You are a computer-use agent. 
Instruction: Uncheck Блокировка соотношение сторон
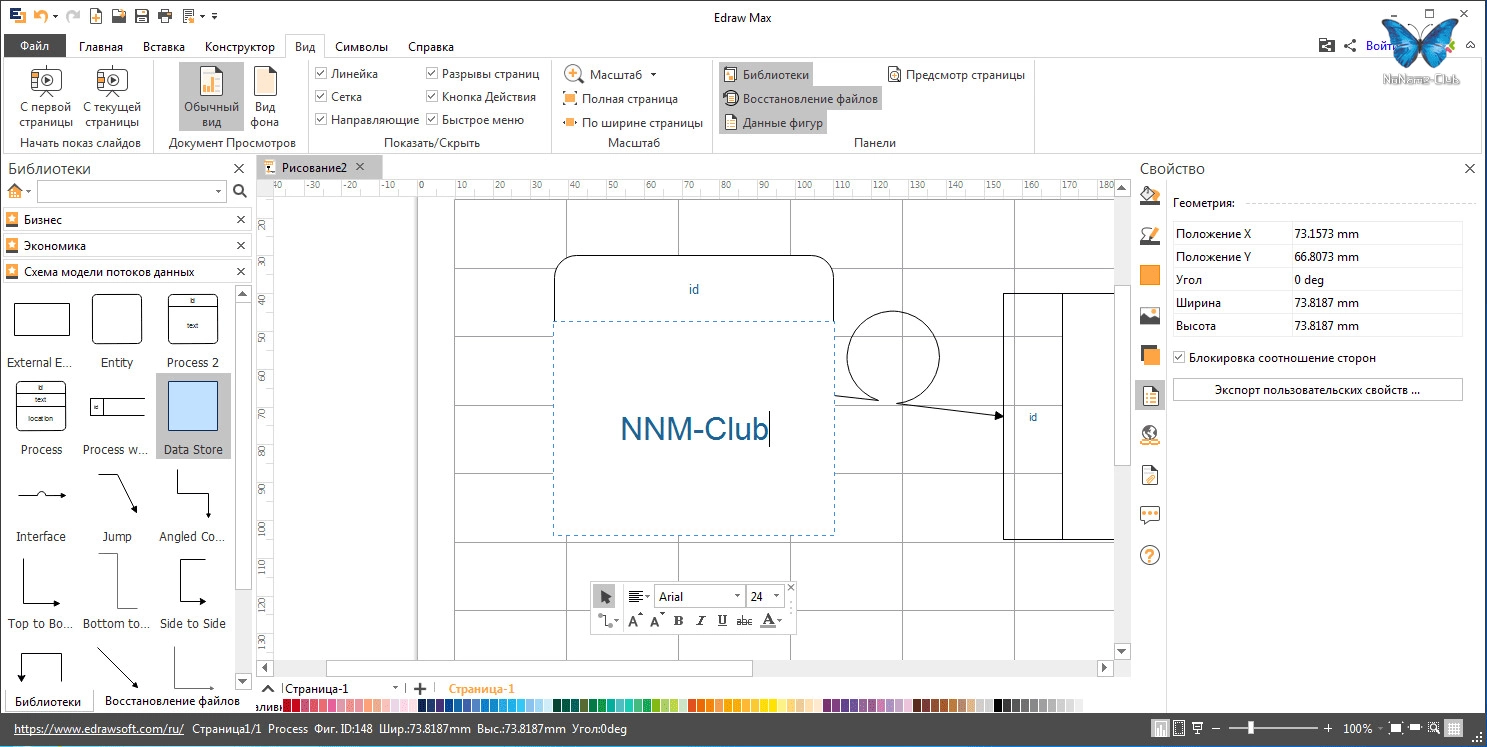(x=1179, y=358)
